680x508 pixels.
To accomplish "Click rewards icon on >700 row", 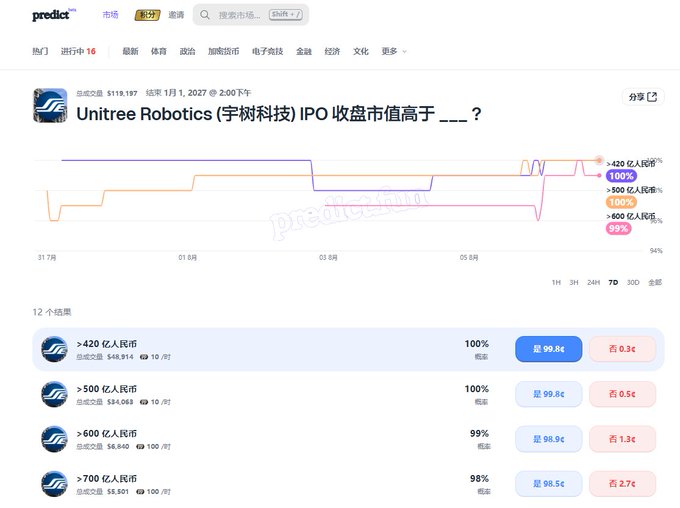I will (140, 492).
